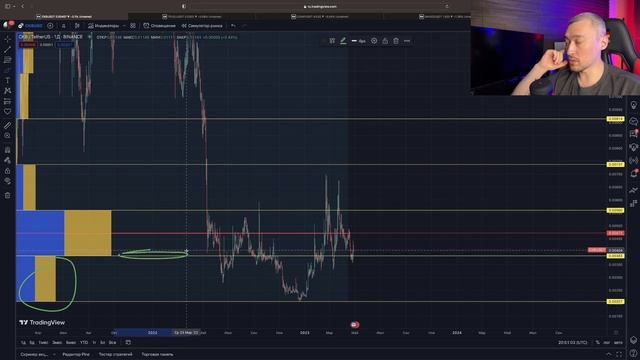Screen dimensions: 640x360
Task: Open the Тестер стратегий tab
Action: (116, 354)
